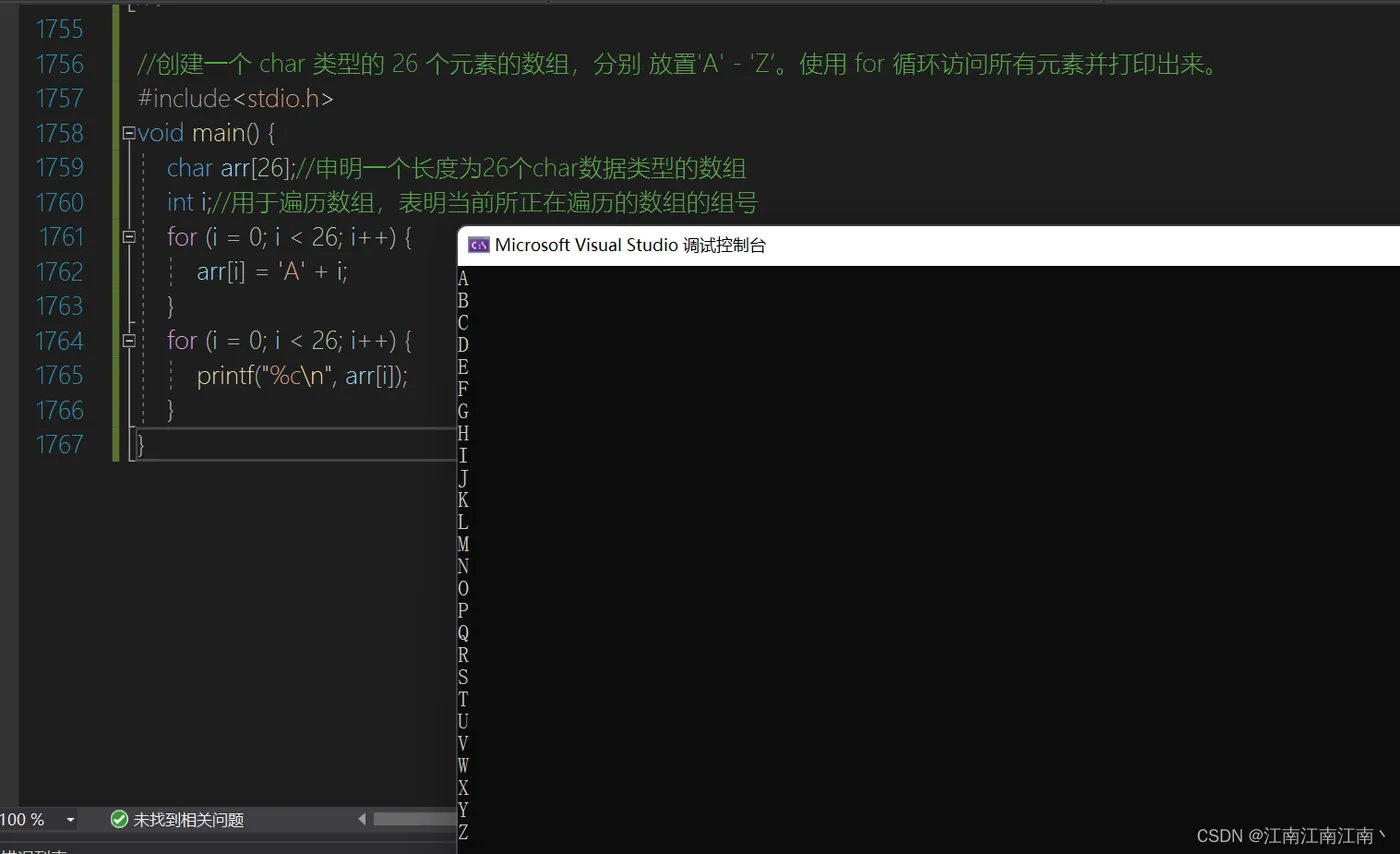Click the green checkmark status icon

[119, 820]
